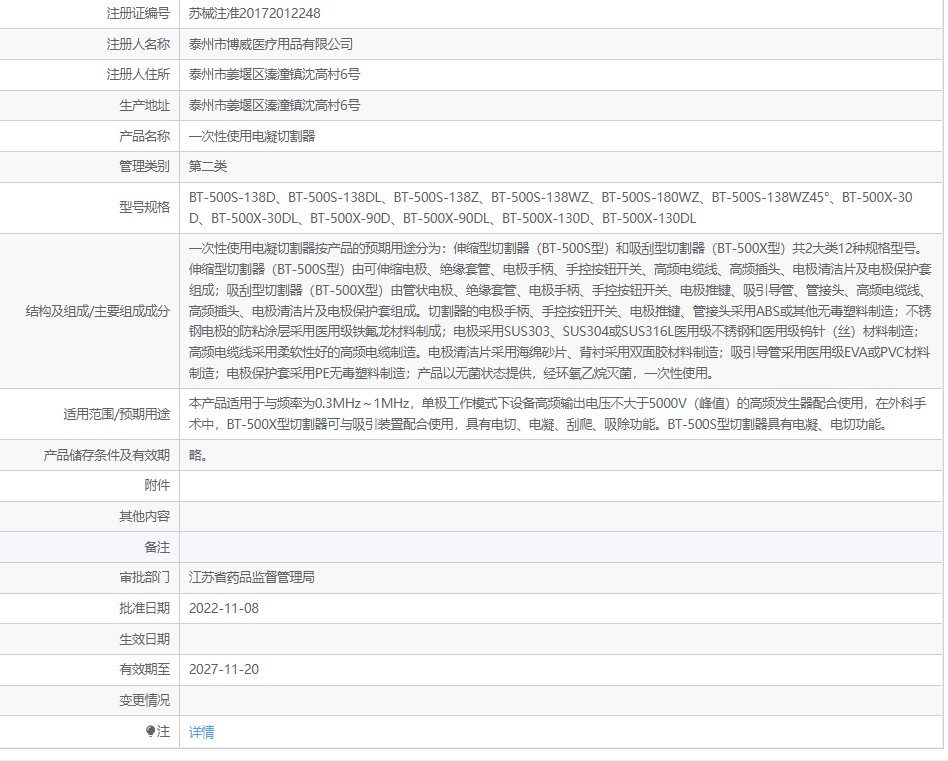Click the model spec text starting BT-500S-138D
The image size is (948, 761).
(x=551, y=207)
